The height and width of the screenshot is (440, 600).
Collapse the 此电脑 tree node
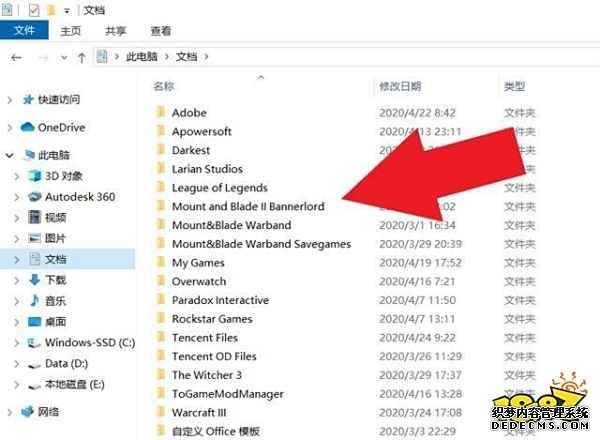click(x=10, y=155)
